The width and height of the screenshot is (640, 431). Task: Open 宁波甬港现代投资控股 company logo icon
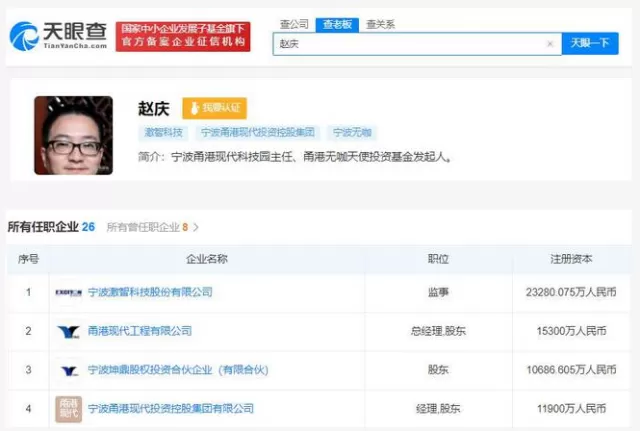coord(69,409)
